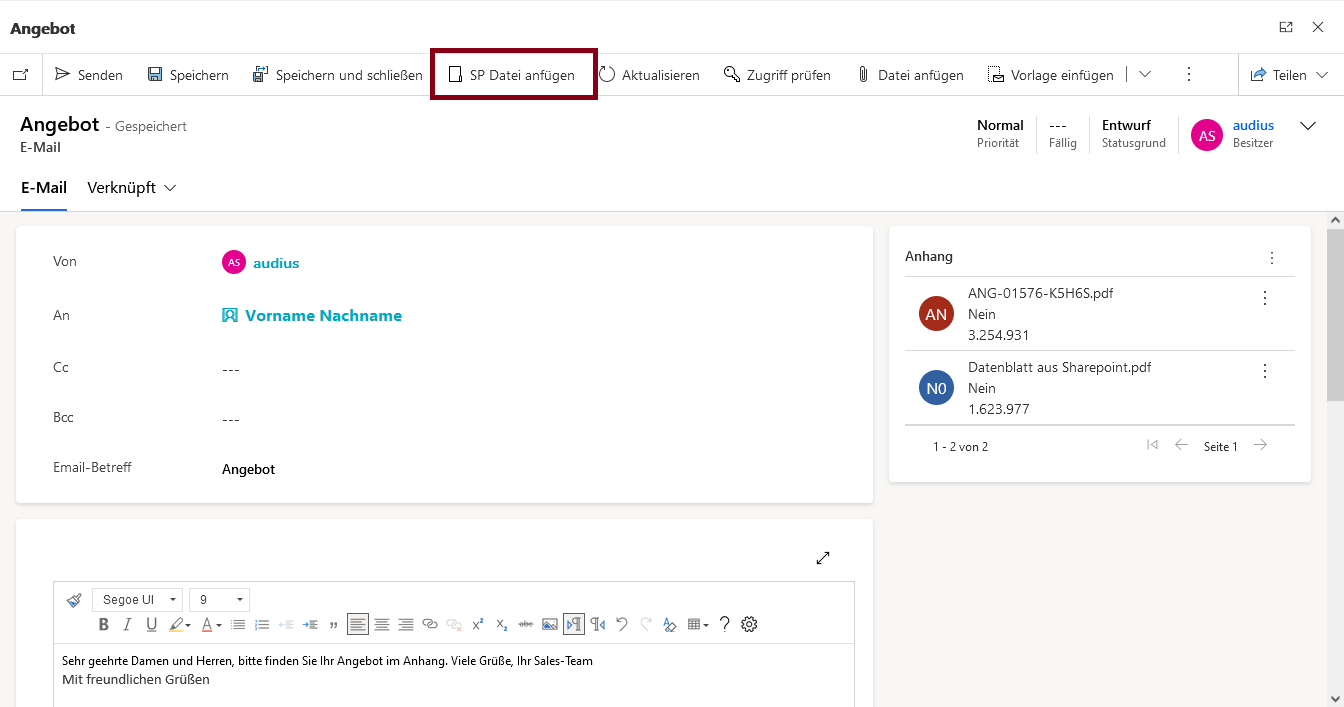The height and width of the screenshot is (707, 1344).
Task: Open options for ANG-01576-K5H6S.pdf attachment
Action: click(x=1265, y=298)
